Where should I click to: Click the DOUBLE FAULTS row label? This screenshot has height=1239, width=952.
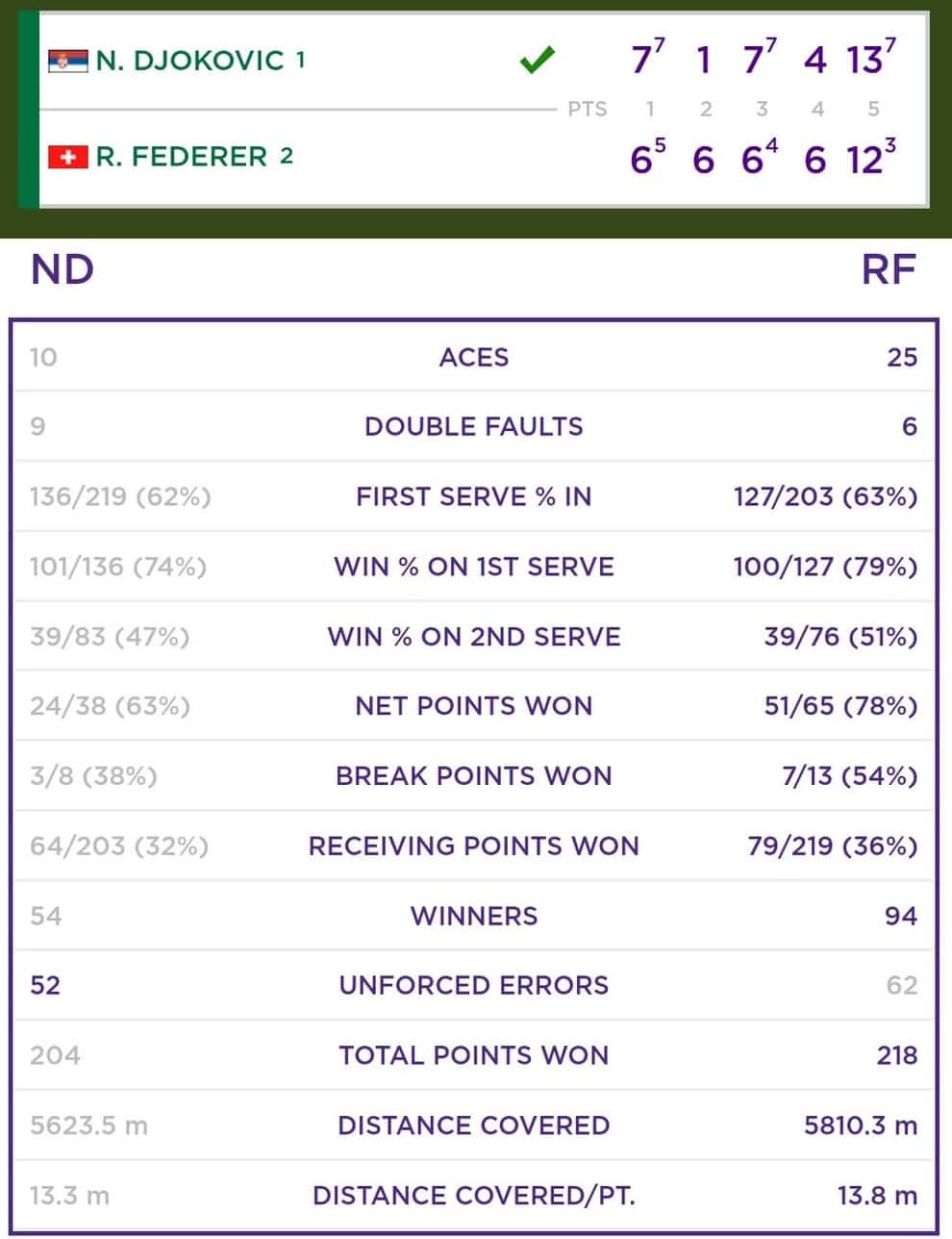pyautogui.click(x=474, y=427)
